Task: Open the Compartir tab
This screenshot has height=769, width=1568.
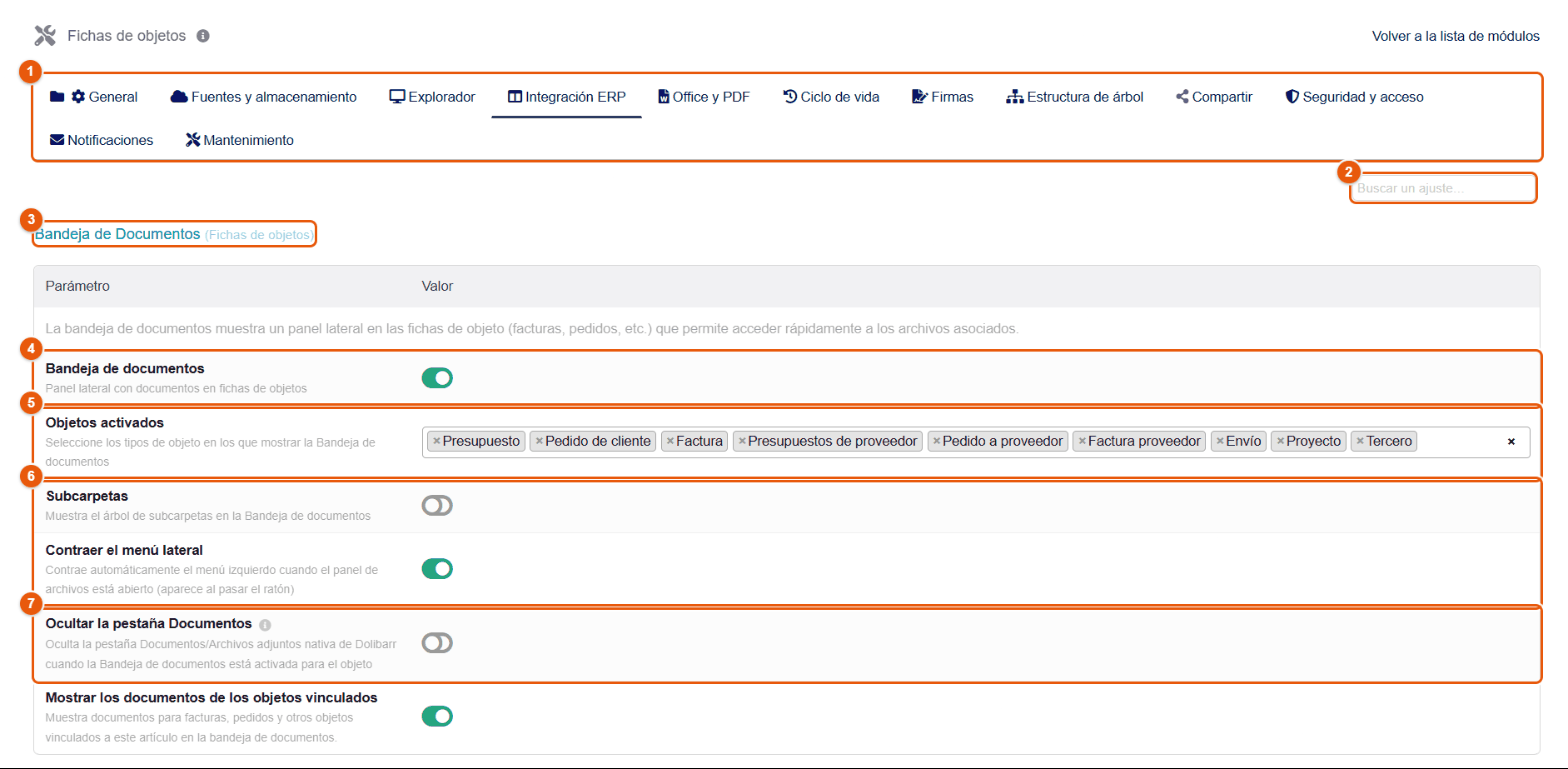Action: (1214, 97)
